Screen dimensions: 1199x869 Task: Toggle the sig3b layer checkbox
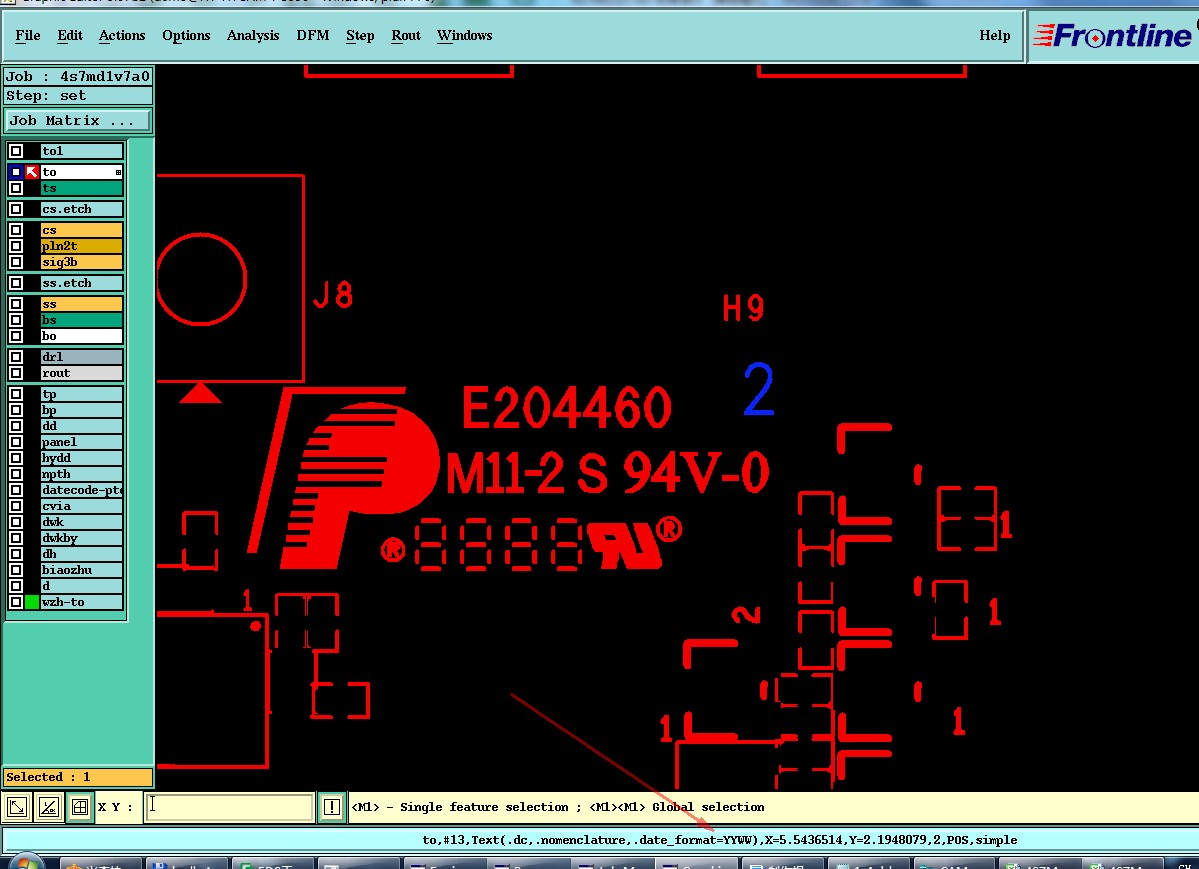pyautogui.click(x=16, y=262)
